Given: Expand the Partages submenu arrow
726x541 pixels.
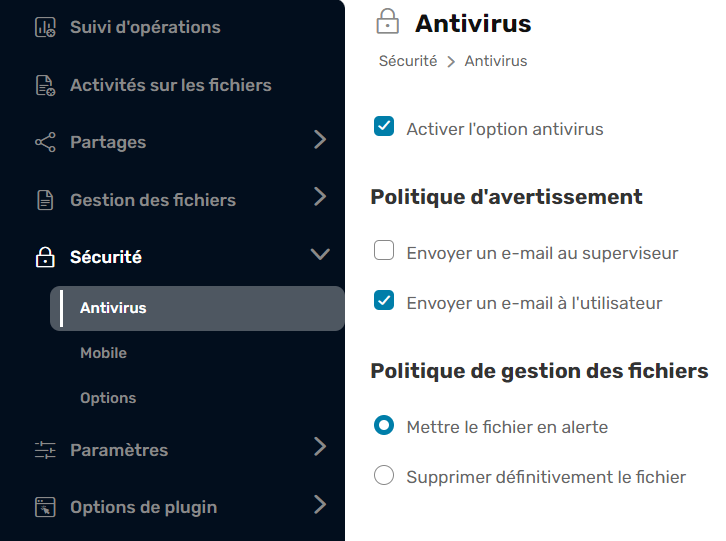Looking at the screenshot, I should 320,140.
